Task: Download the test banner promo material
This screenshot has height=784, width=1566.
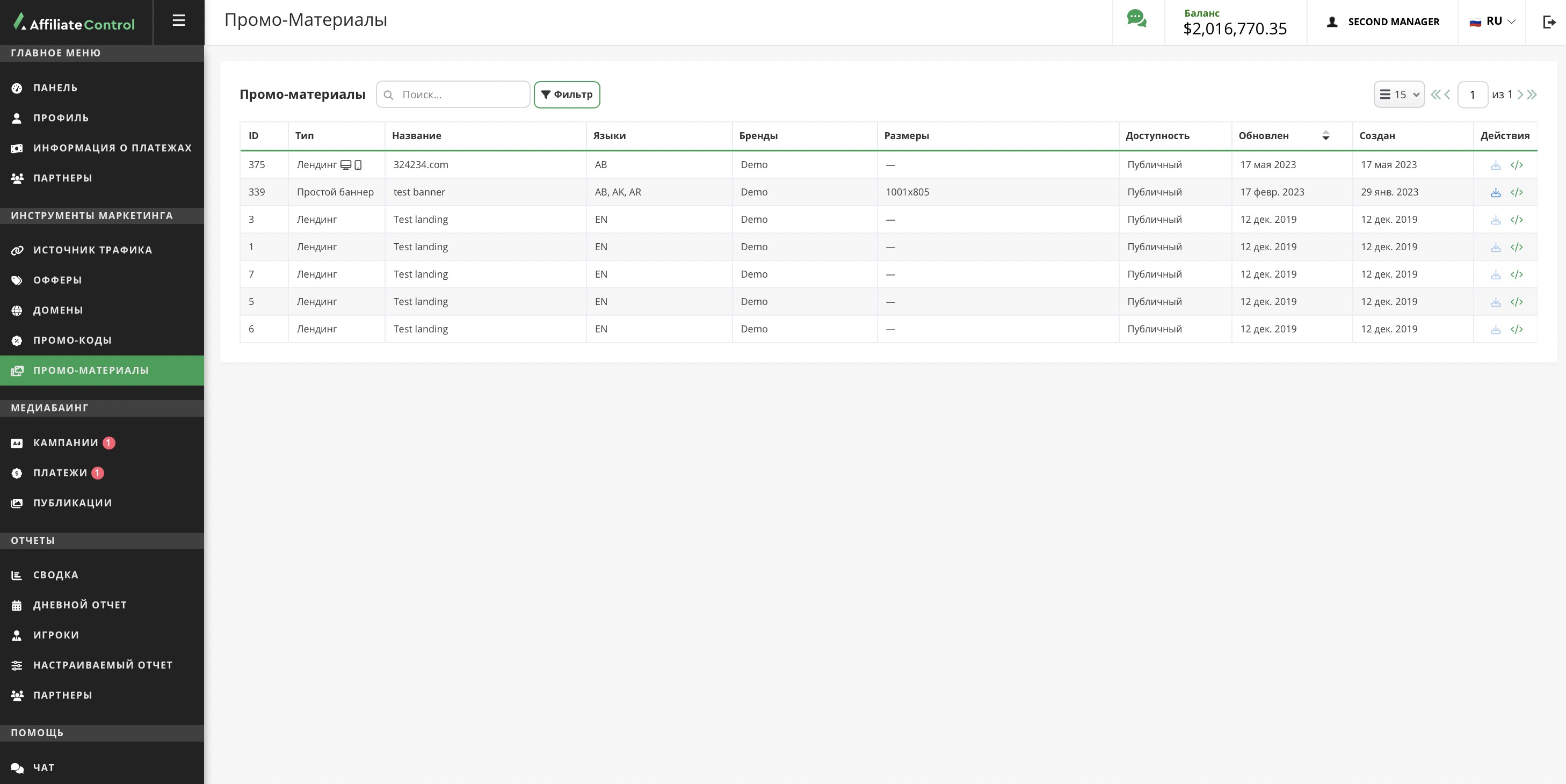Action: (x=1496, y=193)
